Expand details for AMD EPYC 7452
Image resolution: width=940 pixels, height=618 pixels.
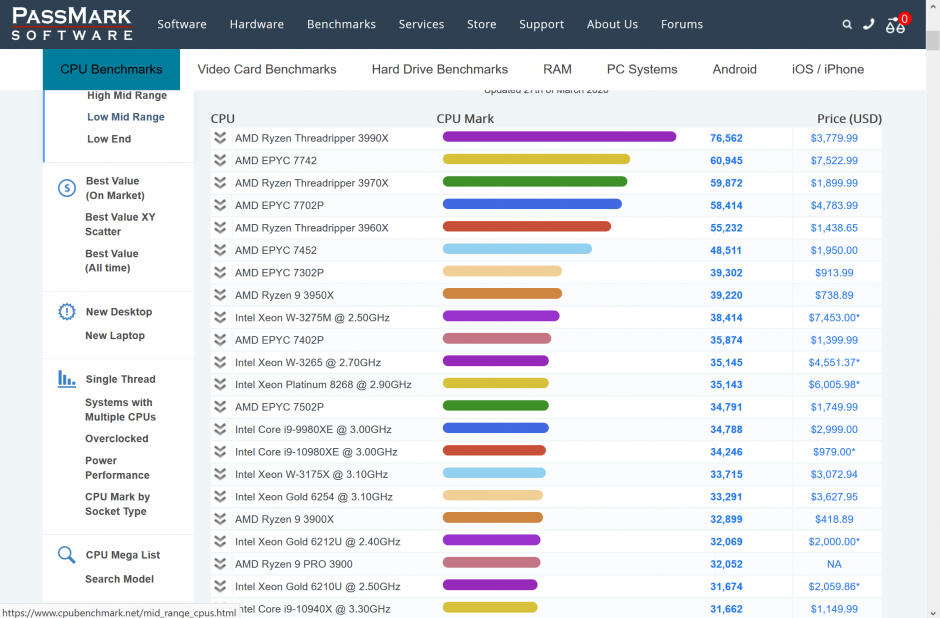click(x=220, y=250)
